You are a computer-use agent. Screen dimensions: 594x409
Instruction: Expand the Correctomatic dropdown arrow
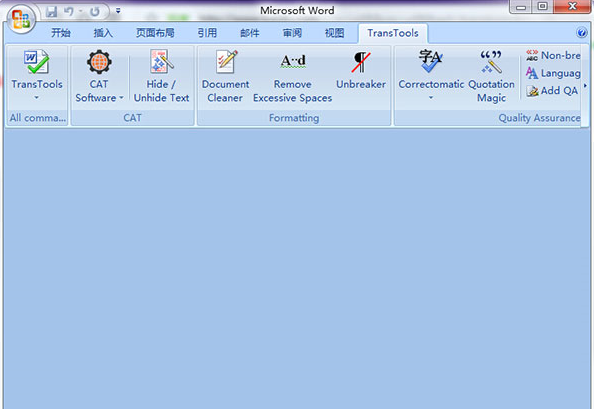click(x=431, y=98)
